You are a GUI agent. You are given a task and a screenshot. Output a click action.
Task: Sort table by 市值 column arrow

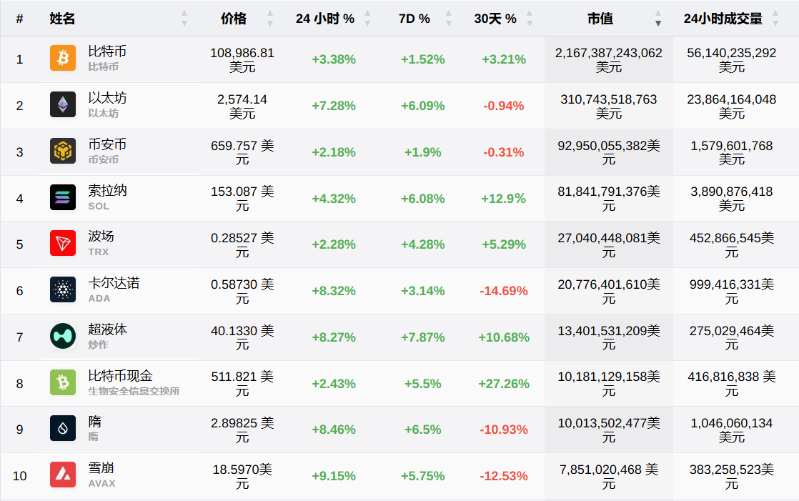click(658, 19)
